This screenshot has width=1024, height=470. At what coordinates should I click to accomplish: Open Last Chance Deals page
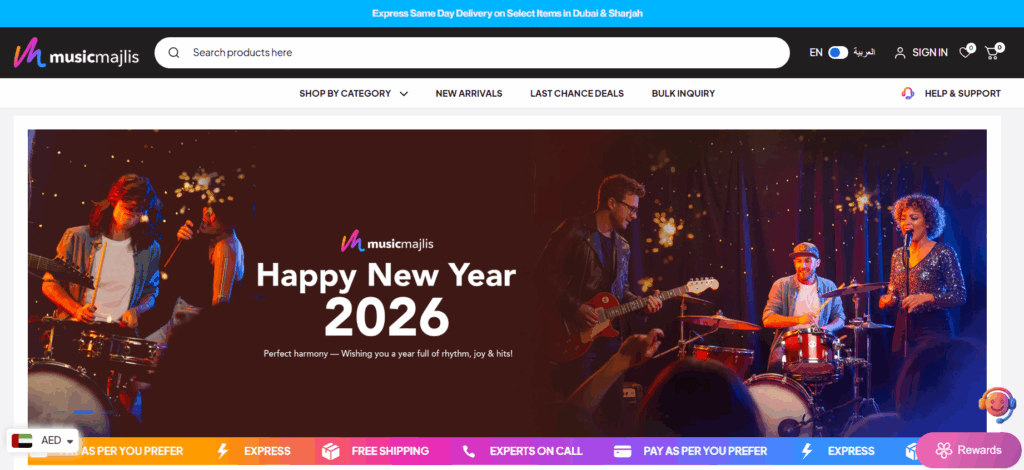pos(577,93)
